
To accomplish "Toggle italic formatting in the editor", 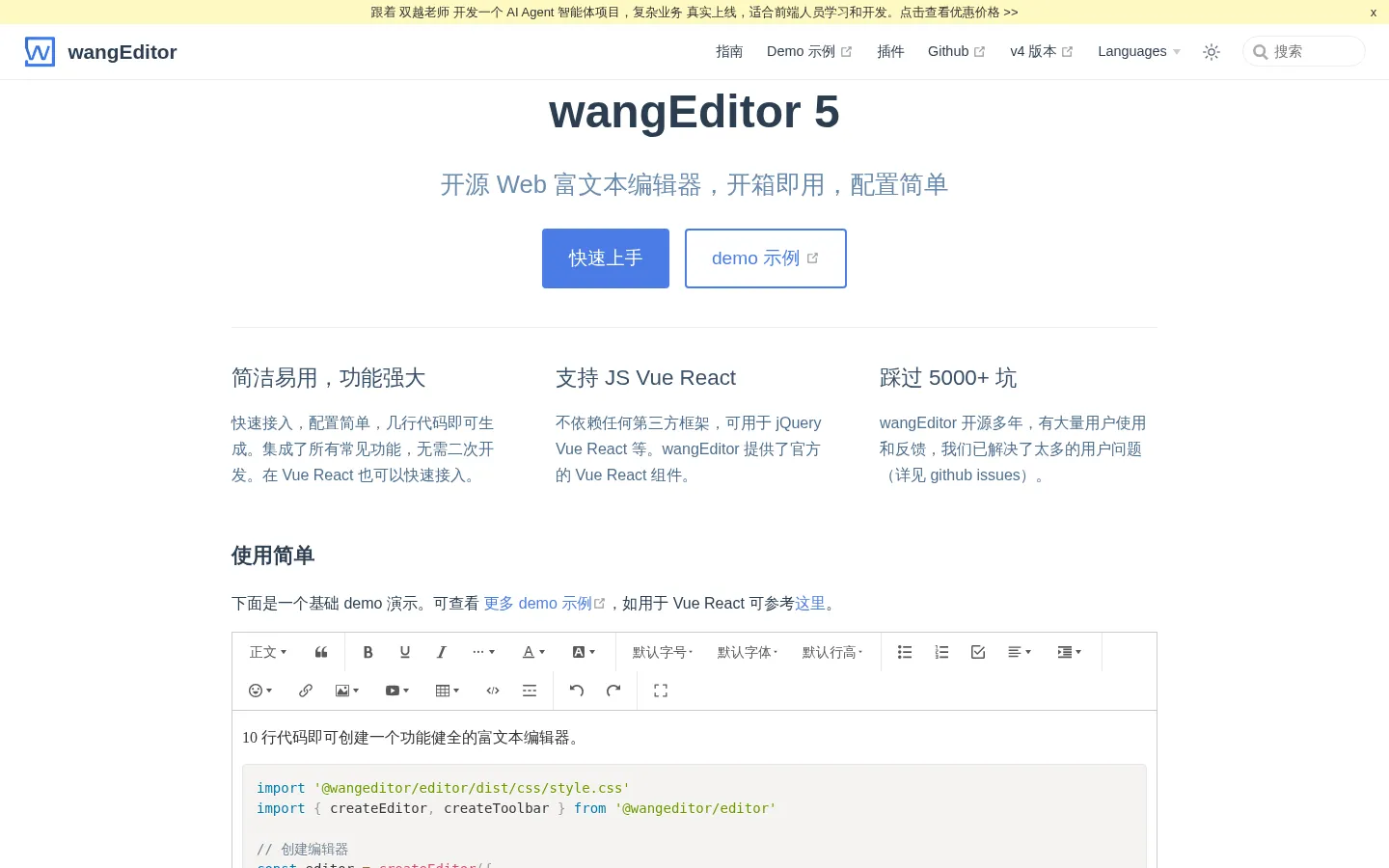I will tap(442, 652).
